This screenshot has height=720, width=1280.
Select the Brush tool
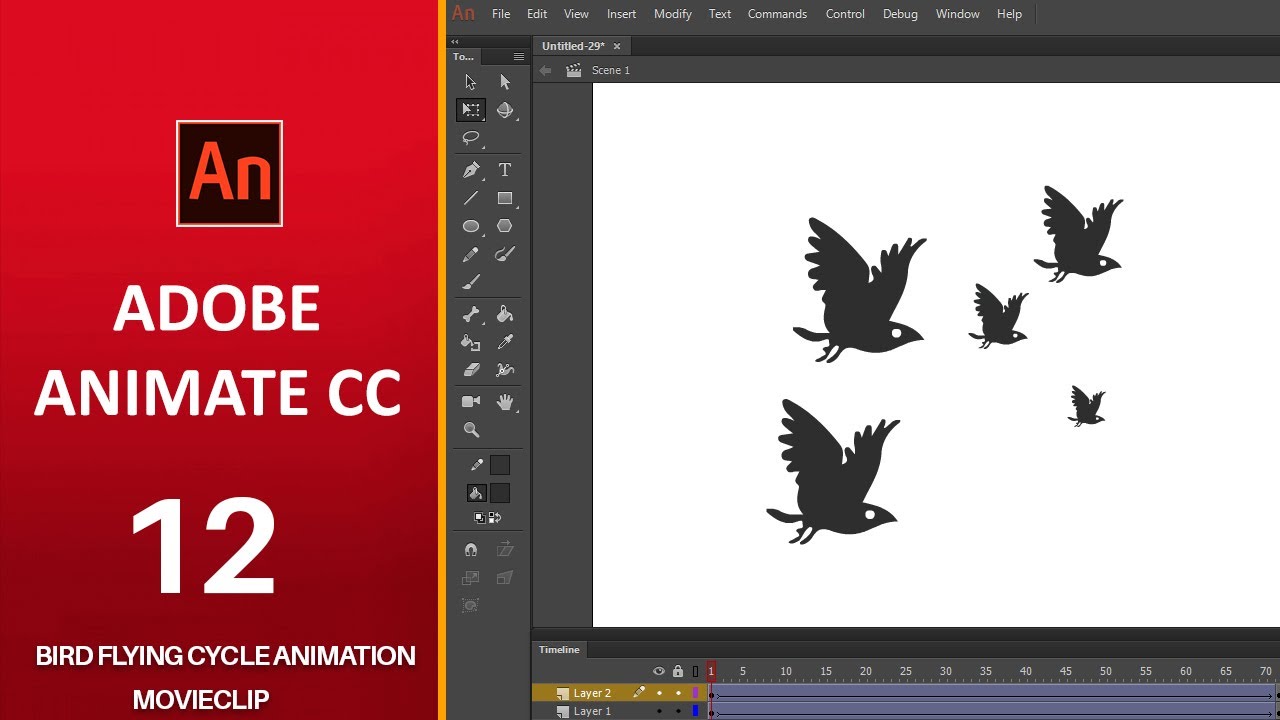point(471,283)
